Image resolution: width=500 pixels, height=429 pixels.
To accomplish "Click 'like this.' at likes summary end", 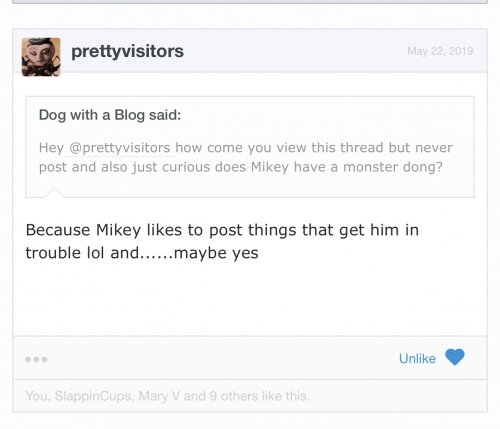I will pos(286,396).
